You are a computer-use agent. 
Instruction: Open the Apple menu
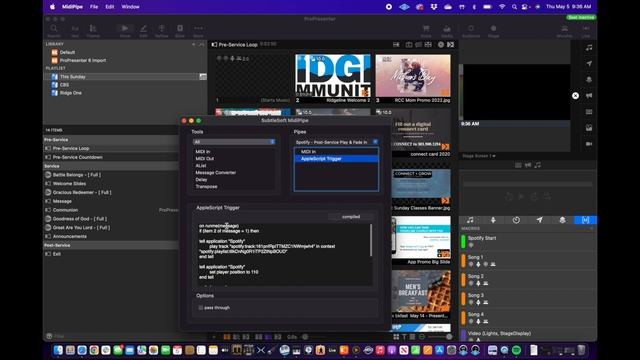(52, 7)
